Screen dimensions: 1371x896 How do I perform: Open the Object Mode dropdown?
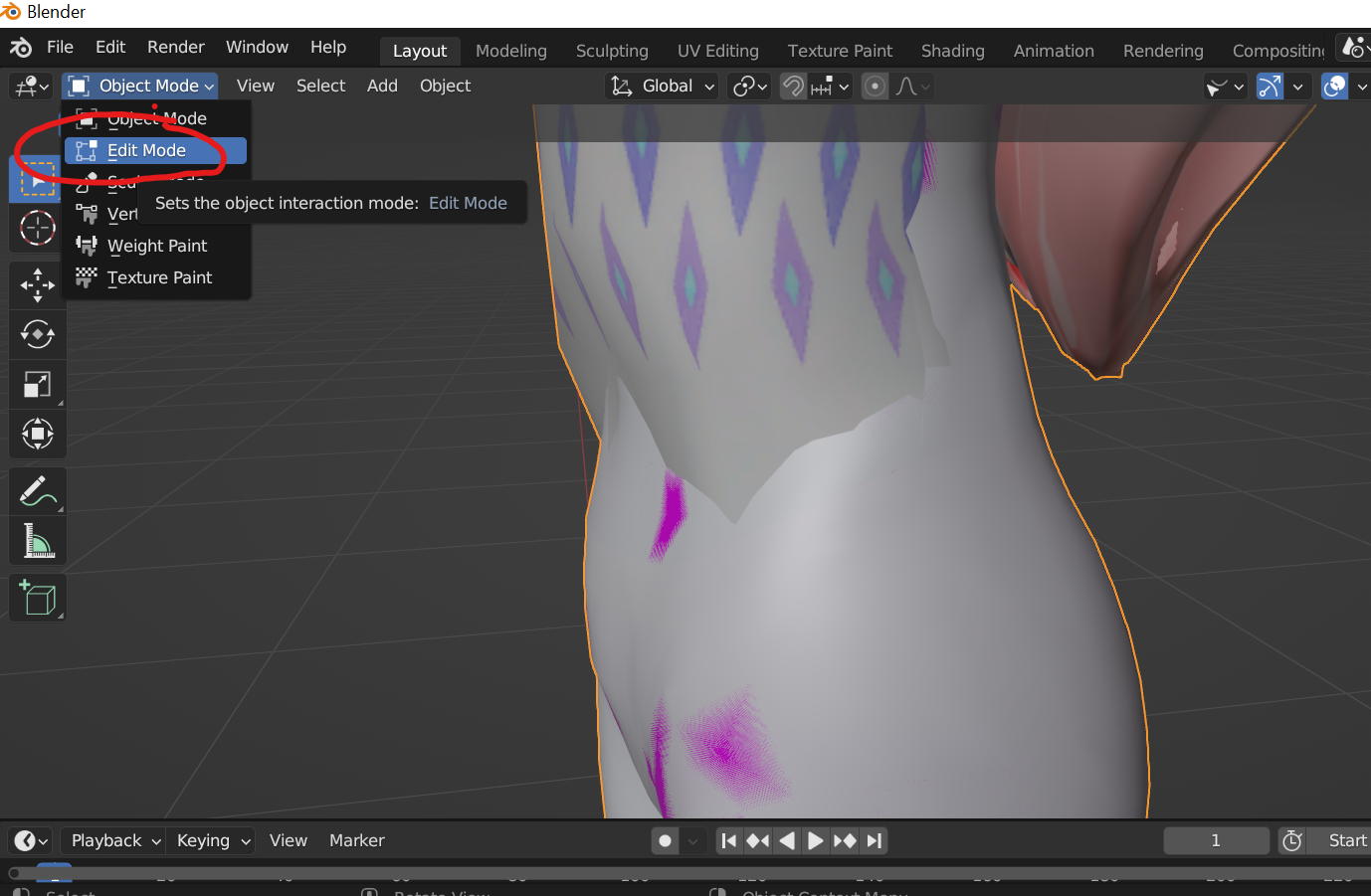pyautogui.click(x=140, y=87)
